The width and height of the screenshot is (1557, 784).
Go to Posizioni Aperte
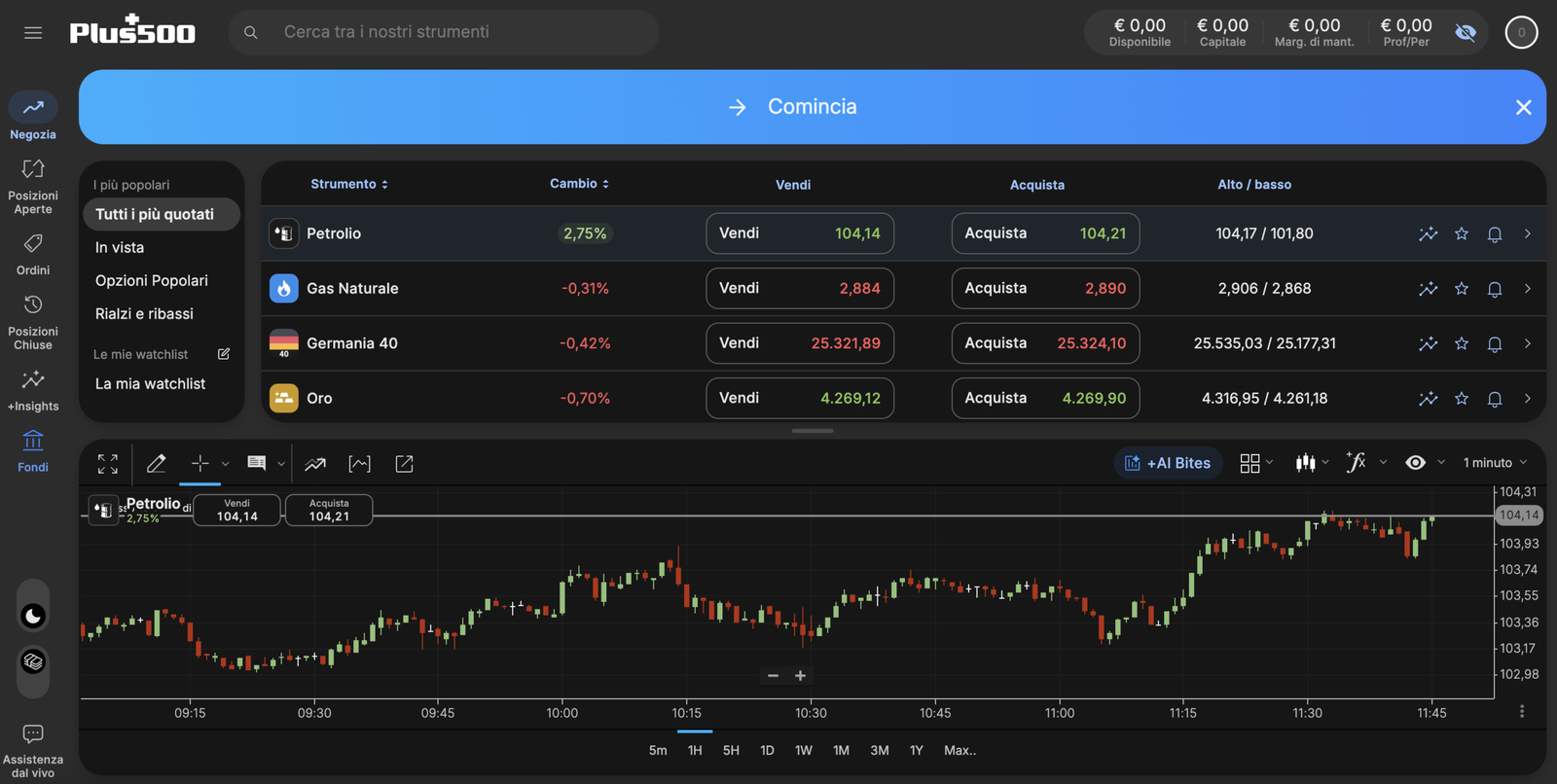(x=33, y=187)
